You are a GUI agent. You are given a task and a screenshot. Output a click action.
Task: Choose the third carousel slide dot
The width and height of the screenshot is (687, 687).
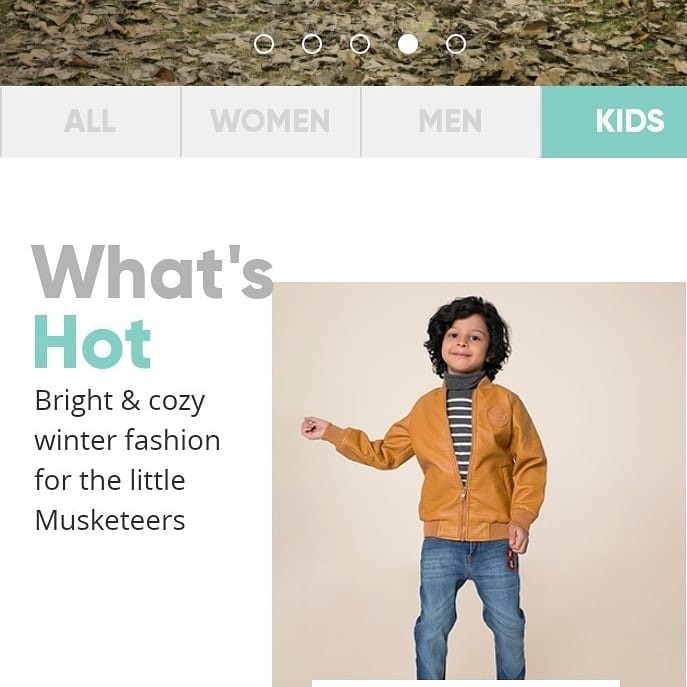(360, 44)
